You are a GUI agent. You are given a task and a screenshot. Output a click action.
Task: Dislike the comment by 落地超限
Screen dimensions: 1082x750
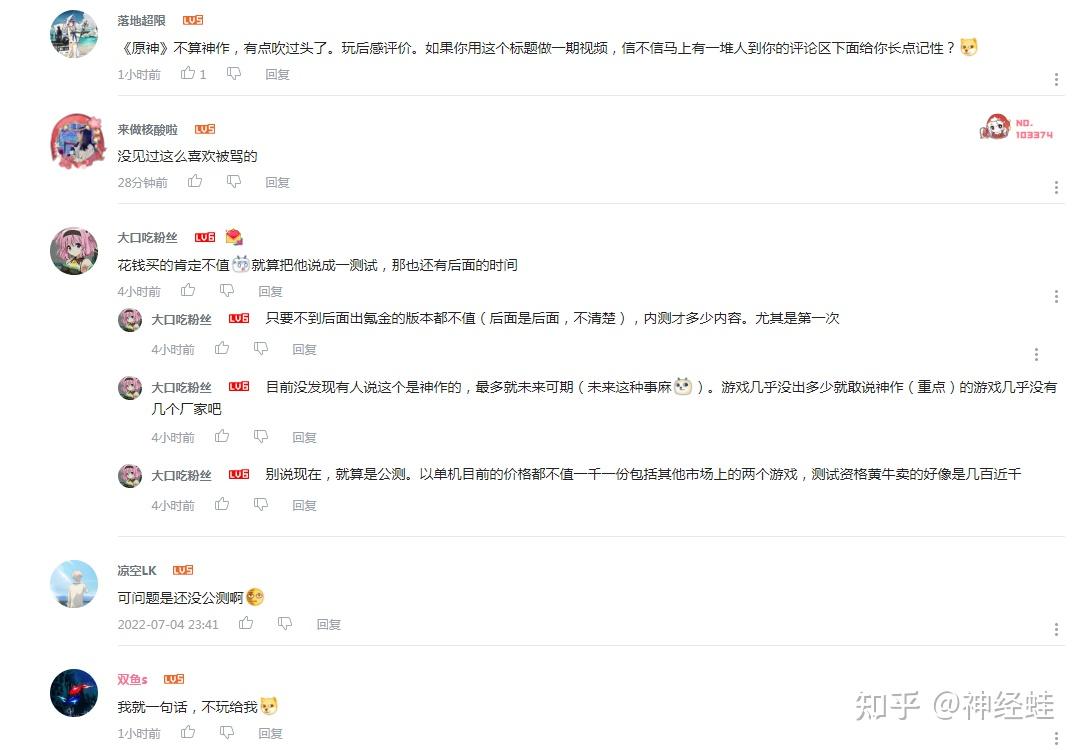click(234, 73)
